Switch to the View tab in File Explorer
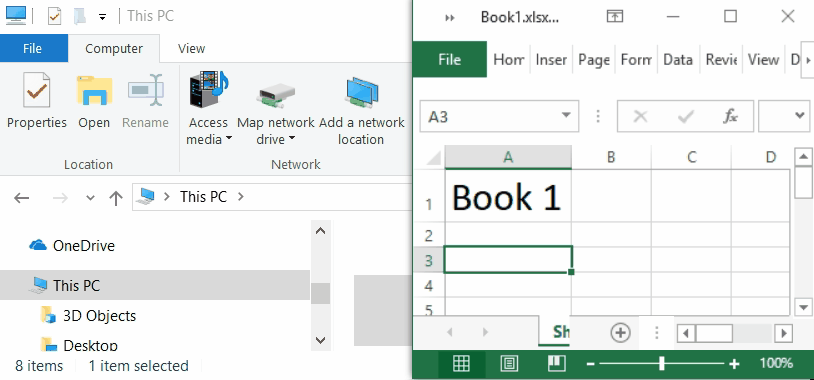 [x=192, y=49]
